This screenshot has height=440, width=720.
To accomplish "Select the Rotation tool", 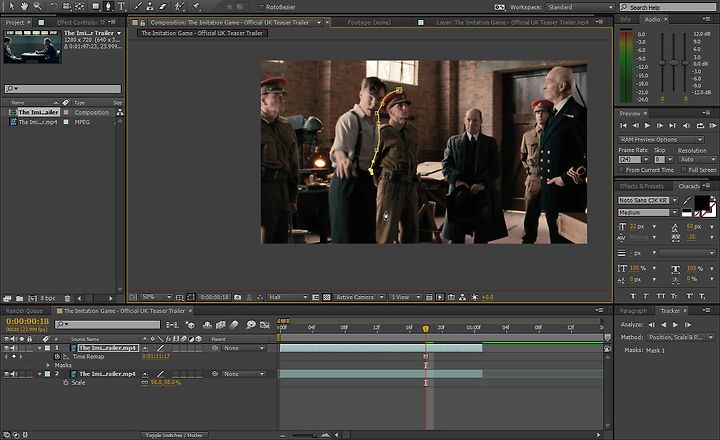I will (54, 6).
